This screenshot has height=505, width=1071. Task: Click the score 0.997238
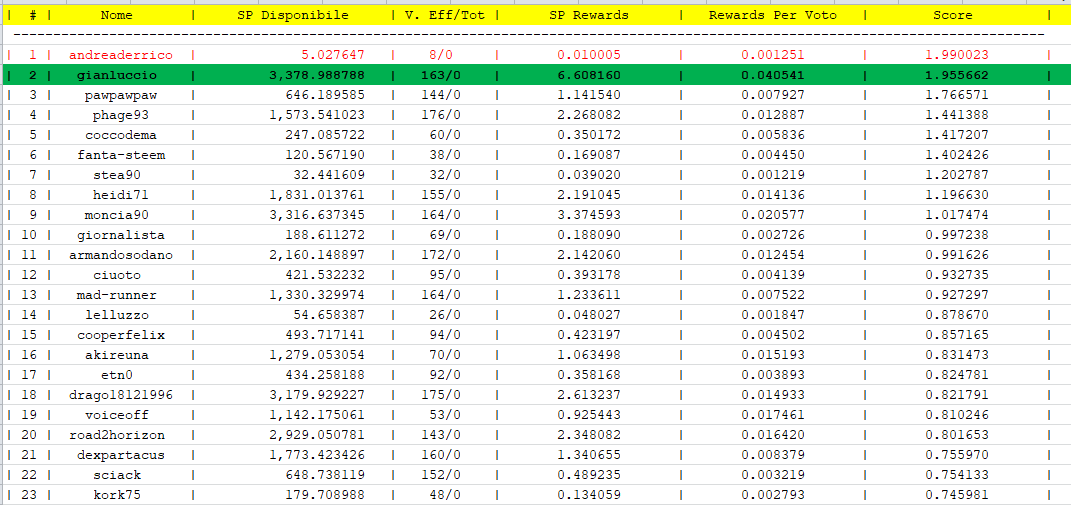click(x=956, y=235)
